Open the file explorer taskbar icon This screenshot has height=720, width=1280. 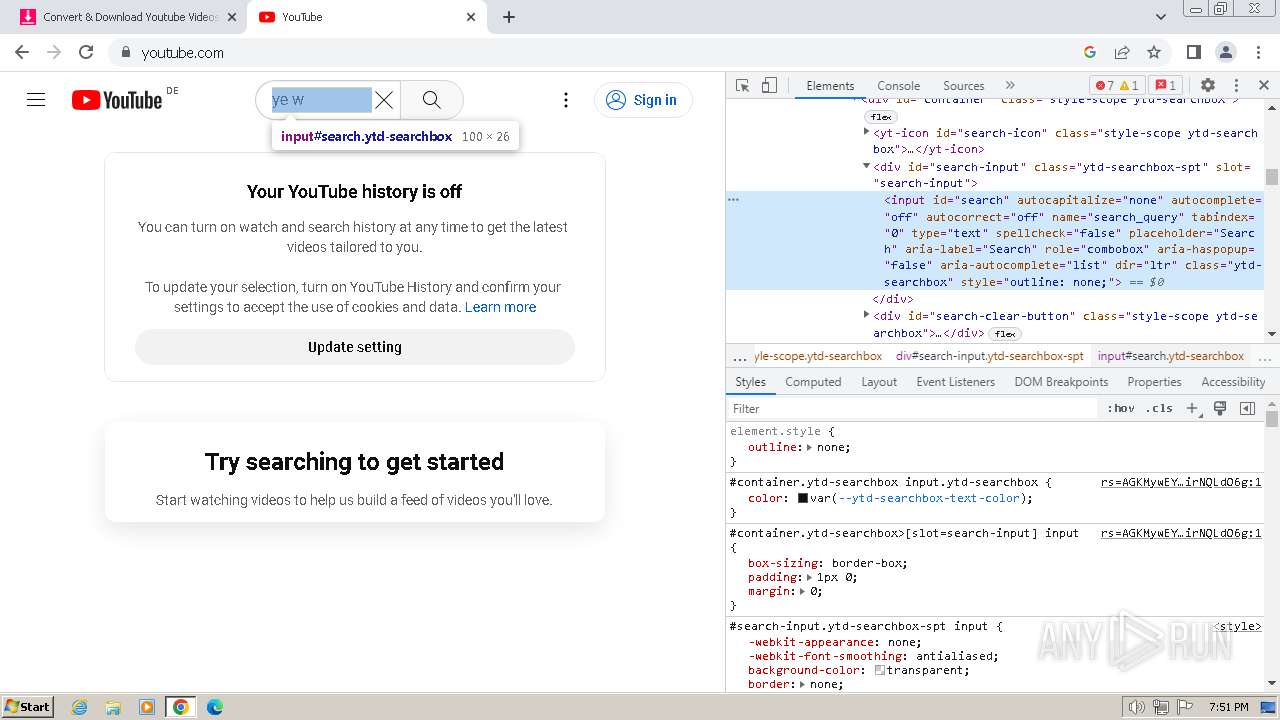[113, 707]
